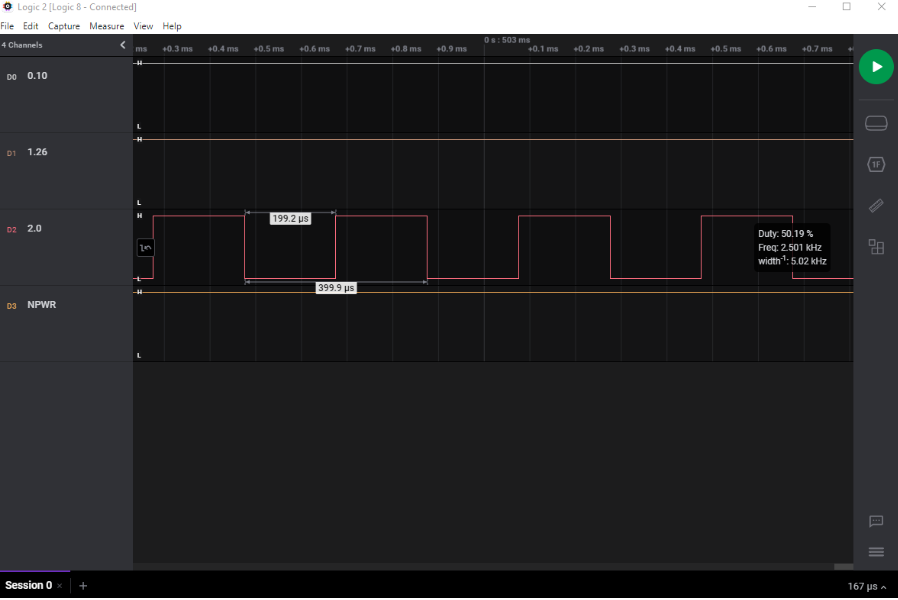The image size is (898, 600).
Task: Open the Extensions panel icon
Action: click(x=876, y=247)
